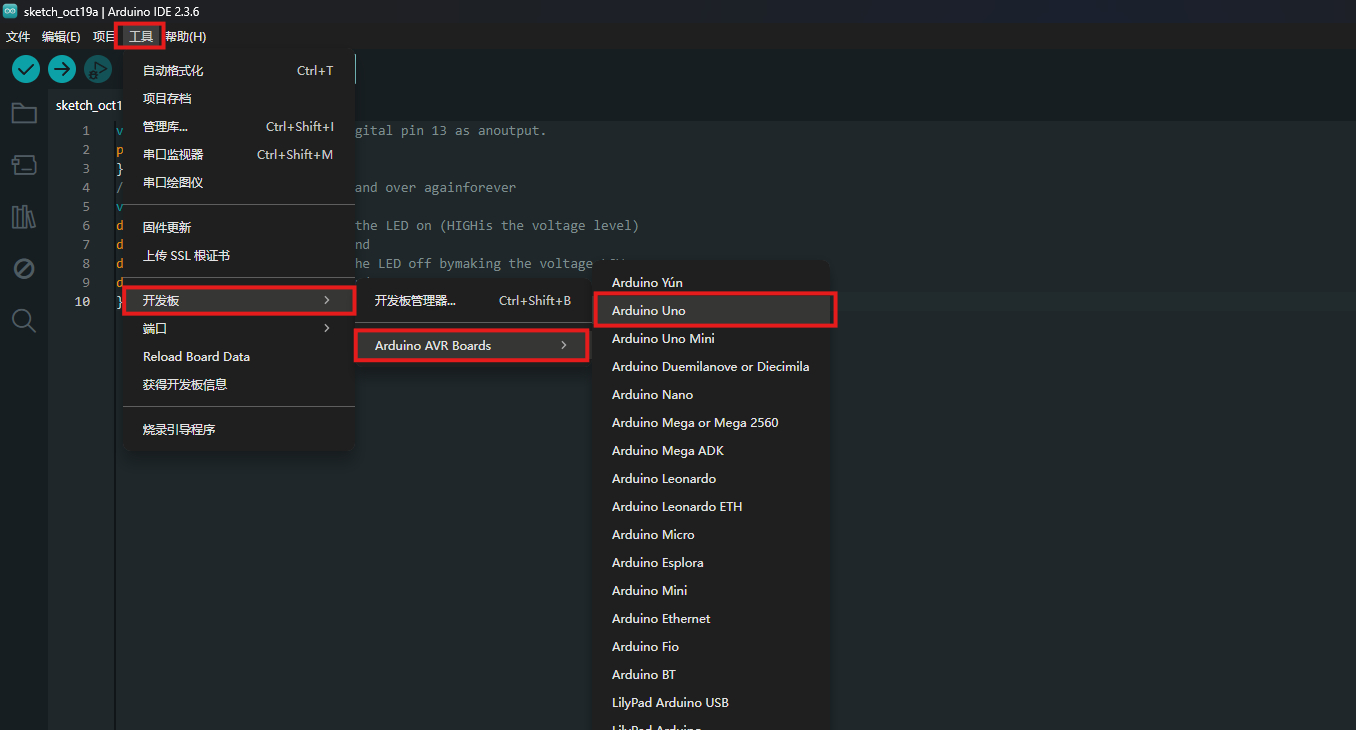Select Arduino Leonardo ETH board

pyautogui.click(x=711, y=507)
